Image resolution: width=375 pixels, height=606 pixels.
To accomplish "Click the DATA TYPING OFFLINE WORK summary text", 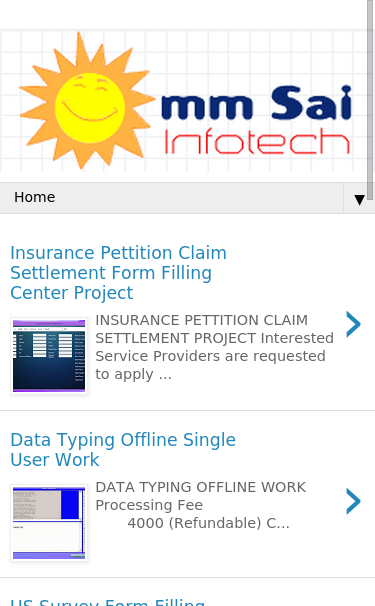I will click(x=200, y=487).
